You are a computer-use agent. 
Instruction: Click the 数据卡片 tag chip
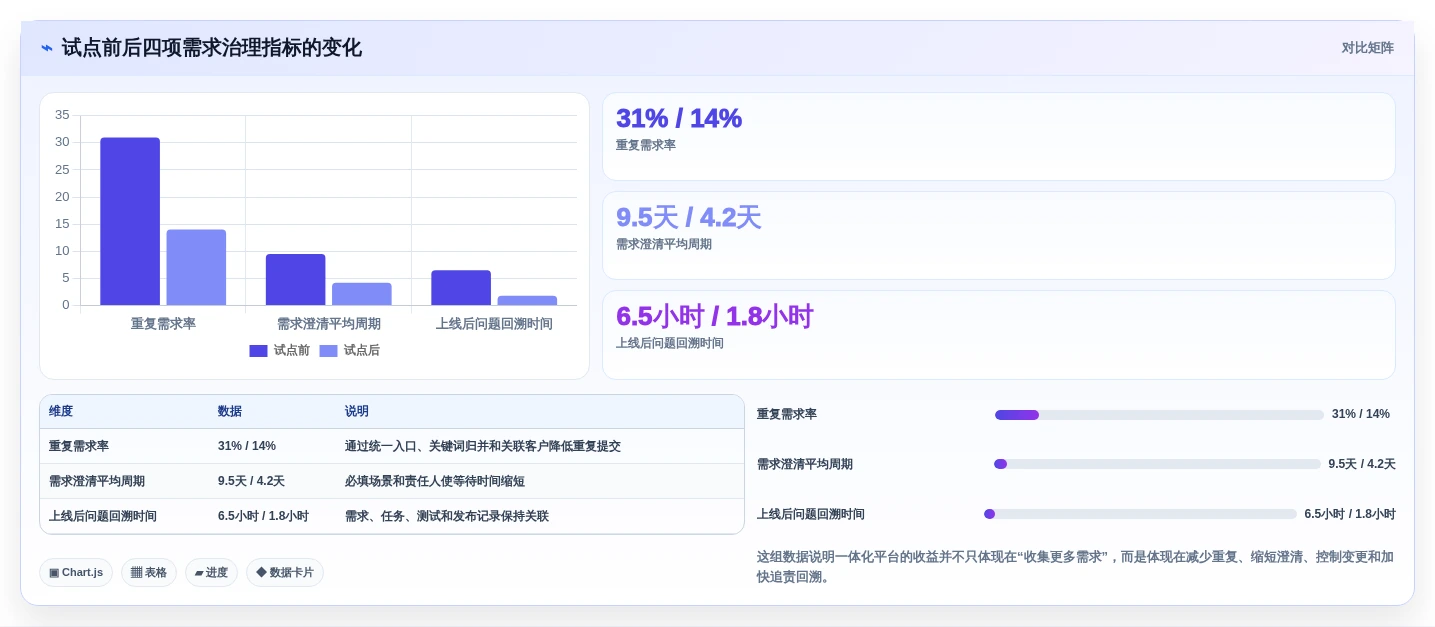tap(285, 572)
